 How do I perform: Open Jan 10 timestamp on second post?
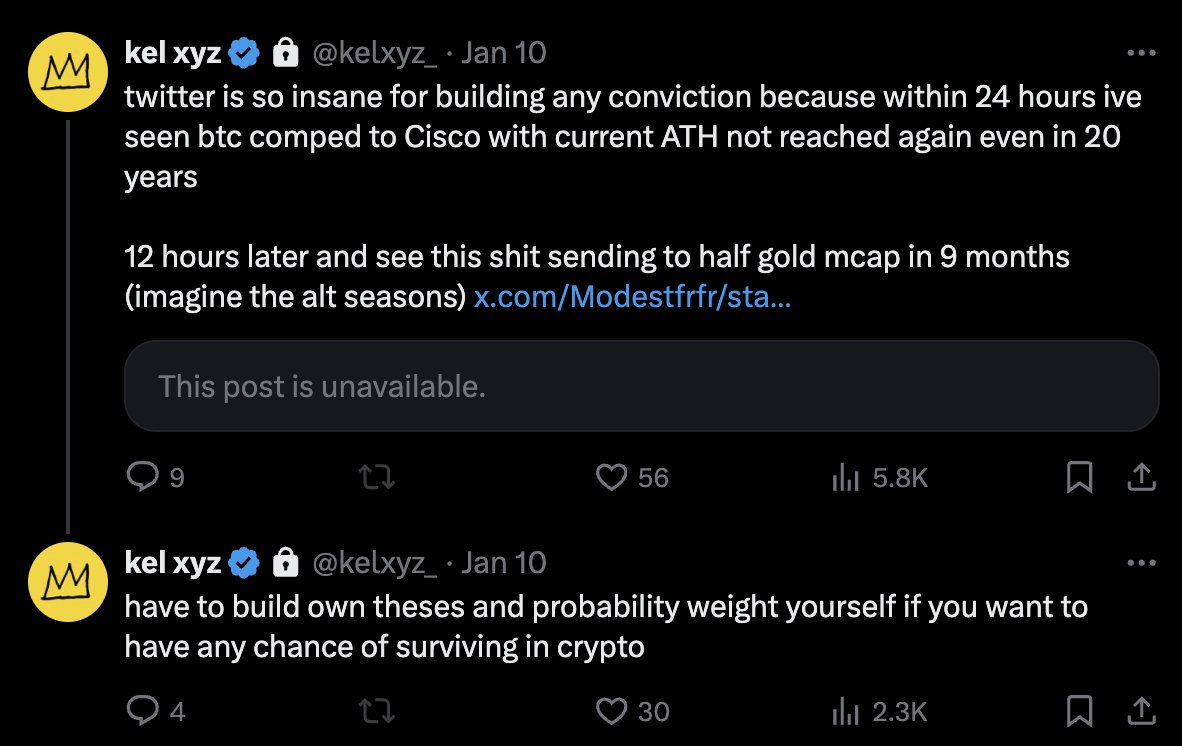504,563
